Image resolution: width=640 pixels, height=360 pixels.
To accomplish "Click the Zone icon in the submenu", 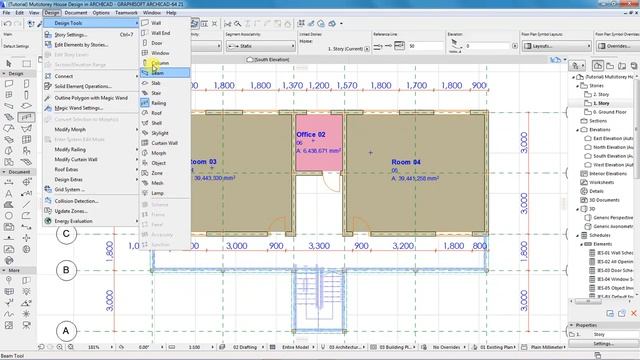I will coord(145,173).
